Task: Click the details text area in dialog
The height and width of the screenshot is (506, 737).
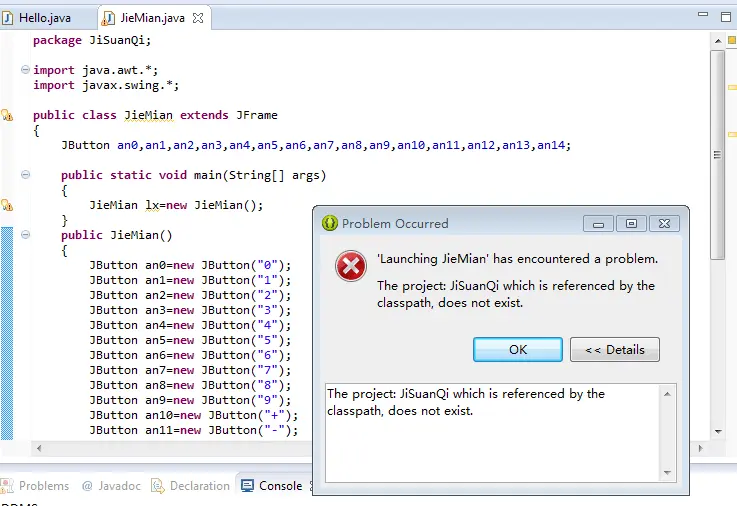Action: pos(493,433)
